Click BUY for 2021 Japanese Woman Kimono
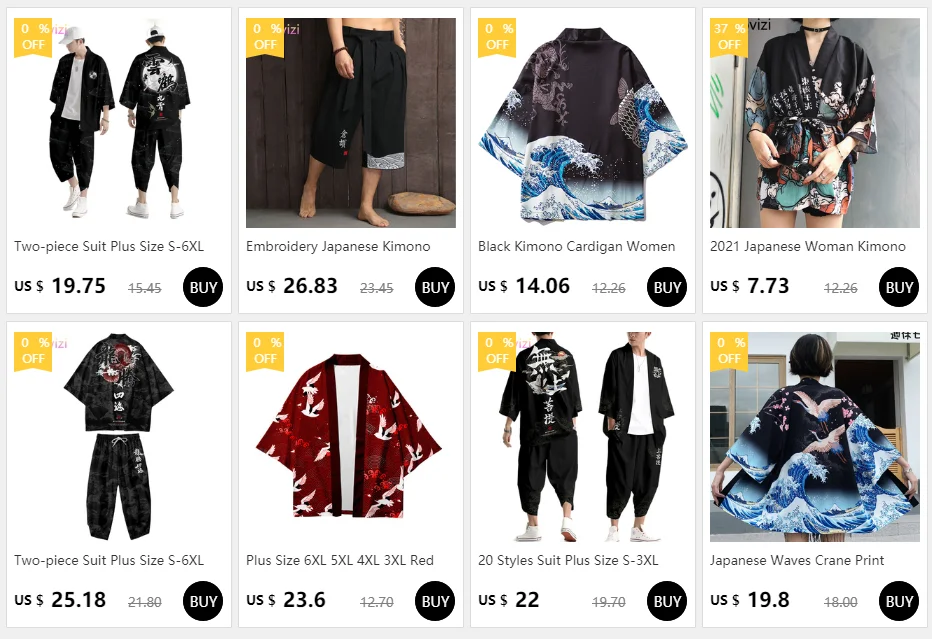 [x=898, y=287]
